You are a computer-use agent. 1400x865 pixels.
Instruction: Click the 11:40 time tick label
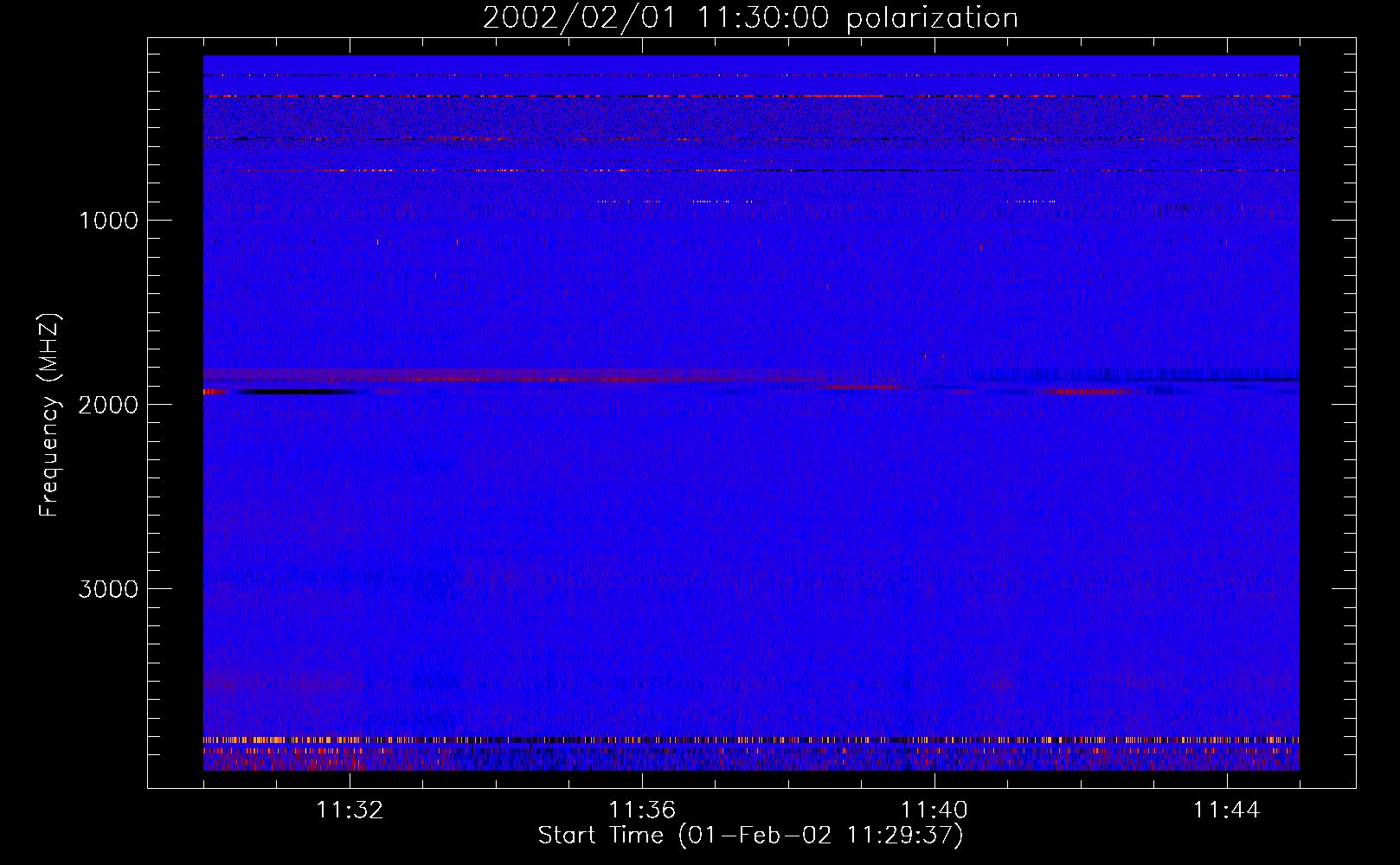934,811
